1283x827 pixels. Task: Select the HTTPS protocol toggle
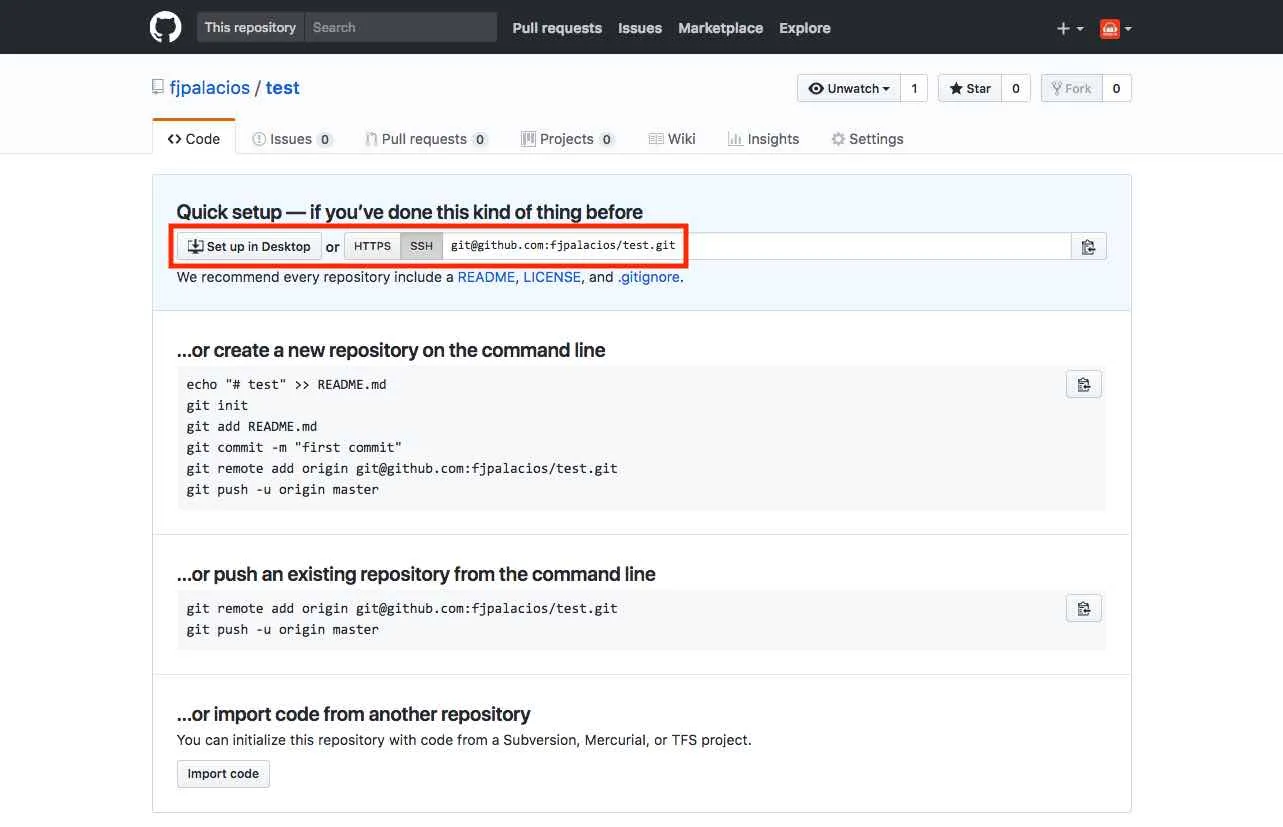click(x=373, y=246)
